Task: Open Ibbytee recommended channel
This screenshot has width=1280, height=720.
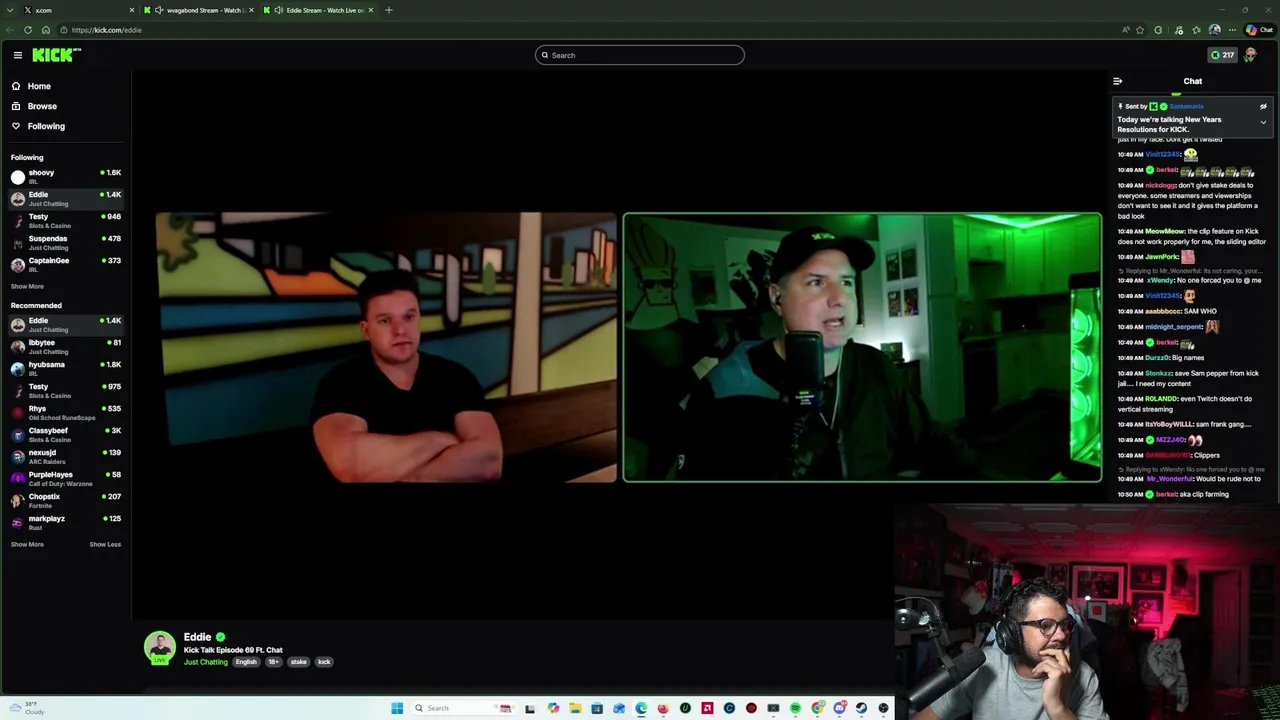Action: coord(65,346)
